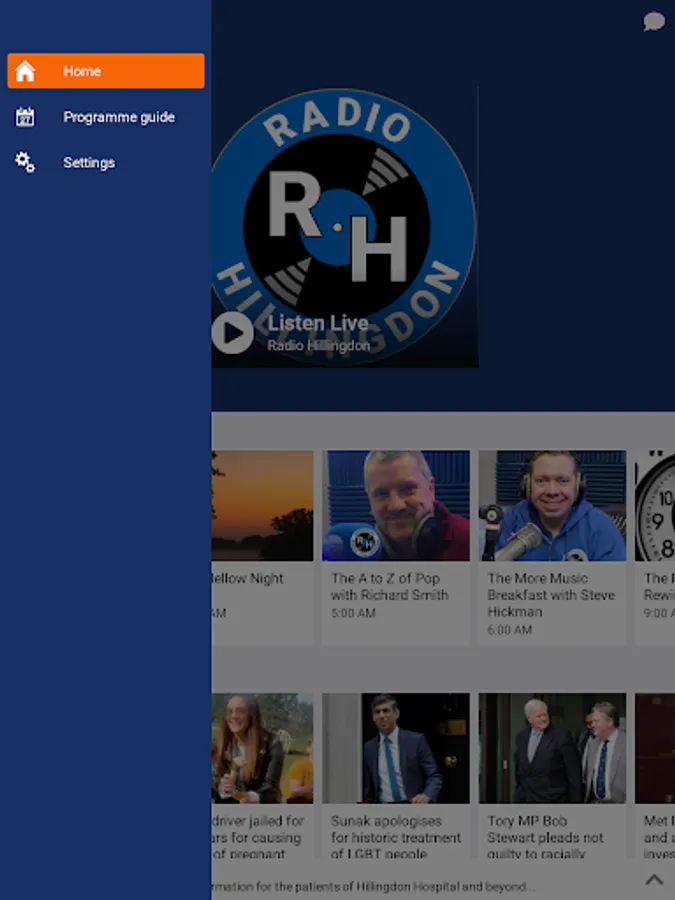Click 'The A to Z of Pop with Richard Smith'
This screenshot has width=675, height=900.
(390, 587)
